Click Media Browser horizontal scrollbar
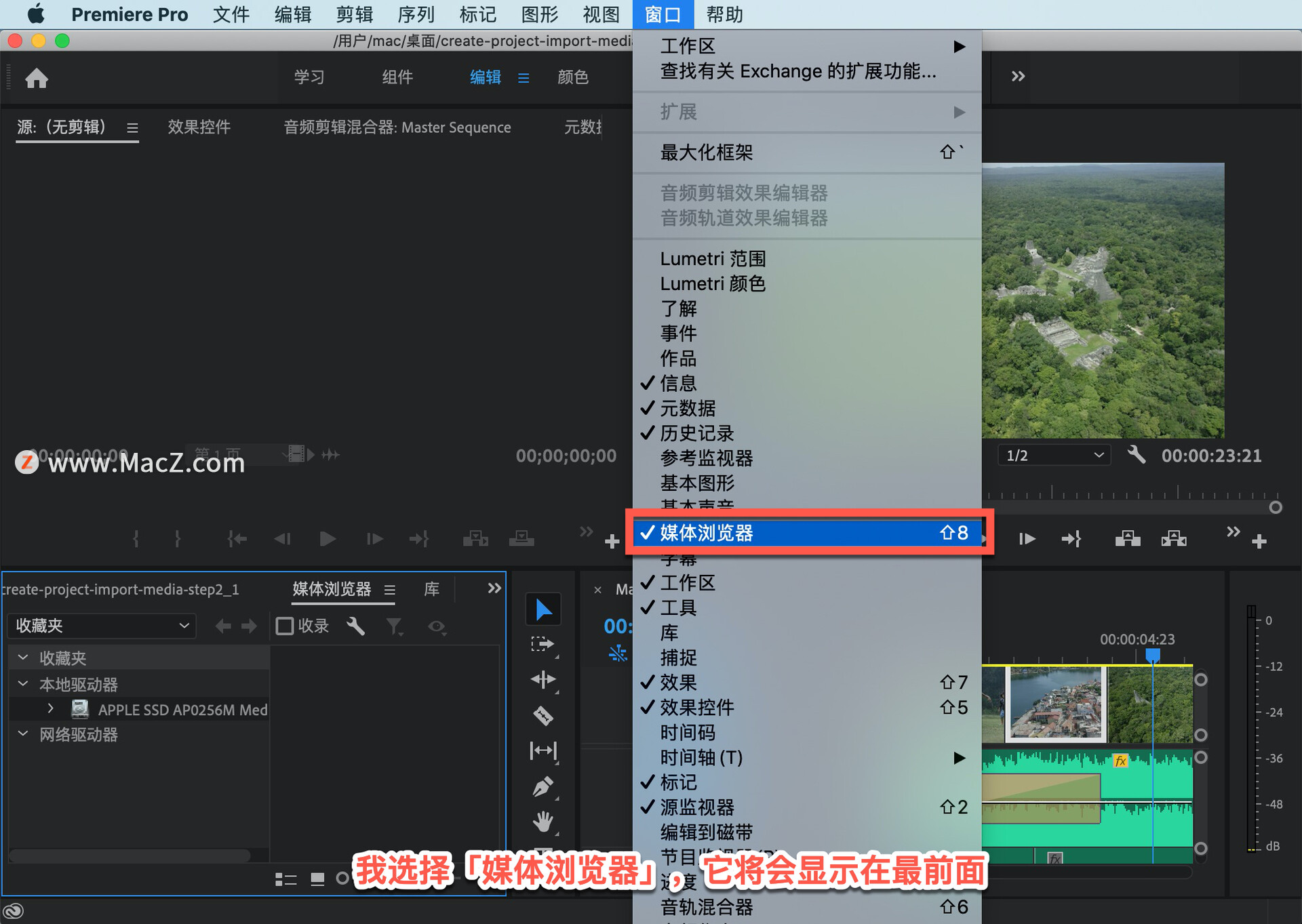The width and height of the screenshot is (1302, 924). [x=130, y=856]
